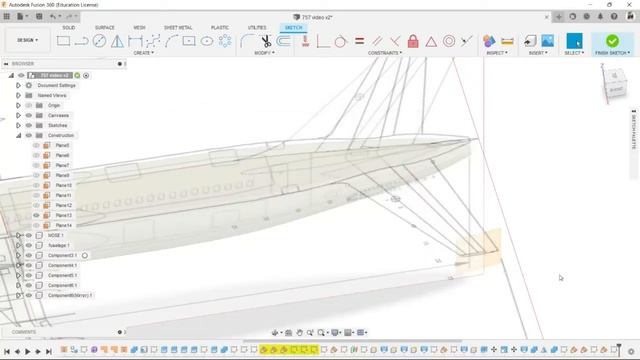Toggle visibility of the NOSE component
Screen dimensions: 640x360
pyautogui.click(x=29, y=235)
